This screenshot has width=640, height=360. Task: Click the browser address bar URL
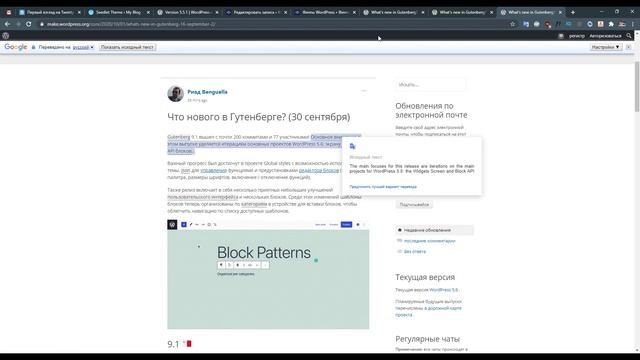coord(131,24)
